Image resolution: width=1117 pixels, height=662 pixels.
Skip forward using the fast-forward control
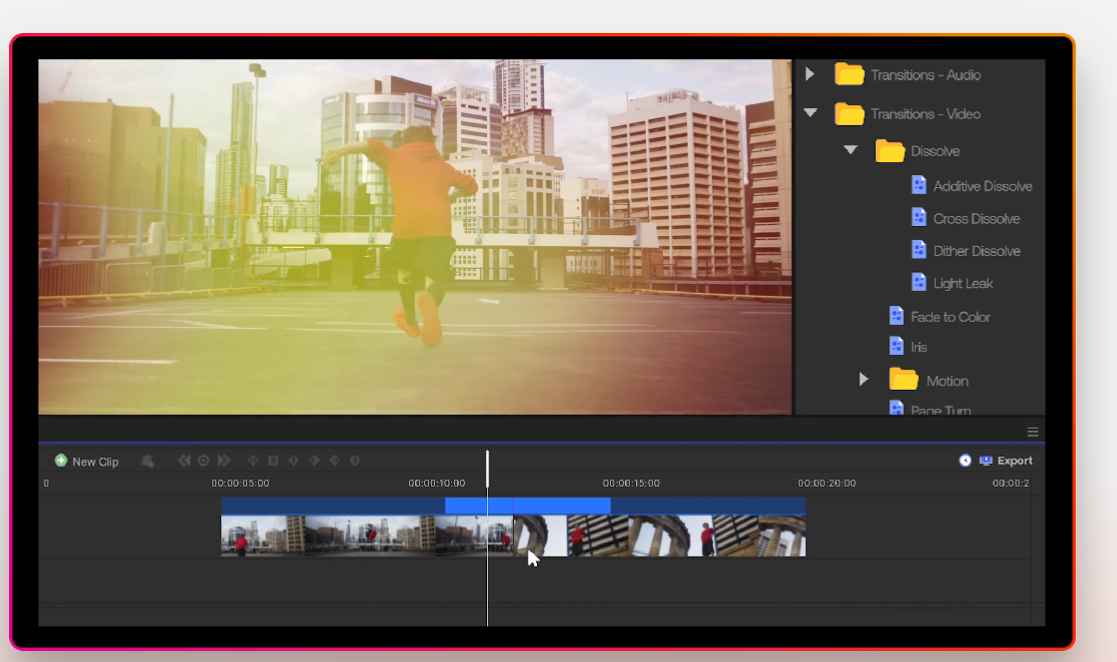coord(224,460)
